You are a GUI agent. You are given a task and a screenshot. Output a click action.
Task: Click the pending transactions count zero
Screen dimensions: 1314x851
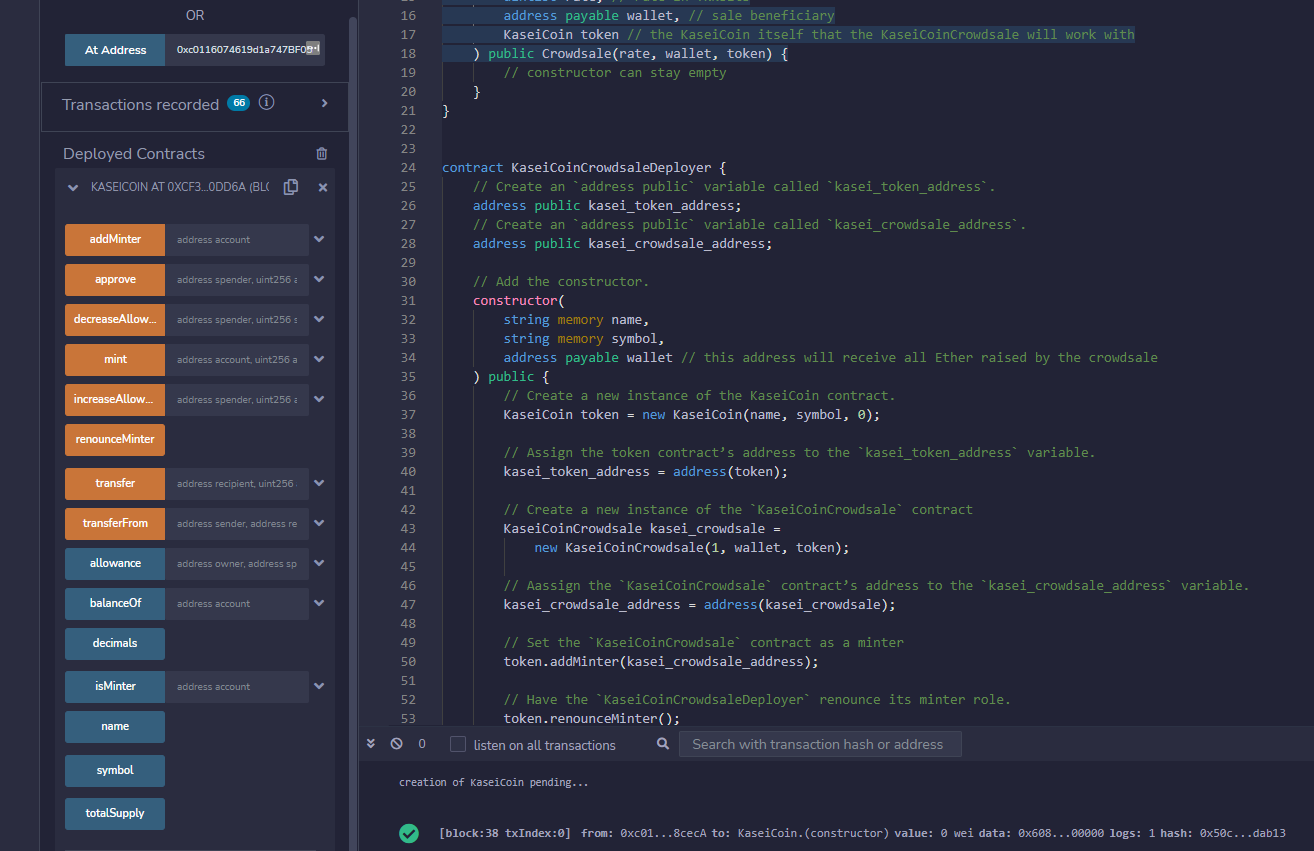click(422, 744)
